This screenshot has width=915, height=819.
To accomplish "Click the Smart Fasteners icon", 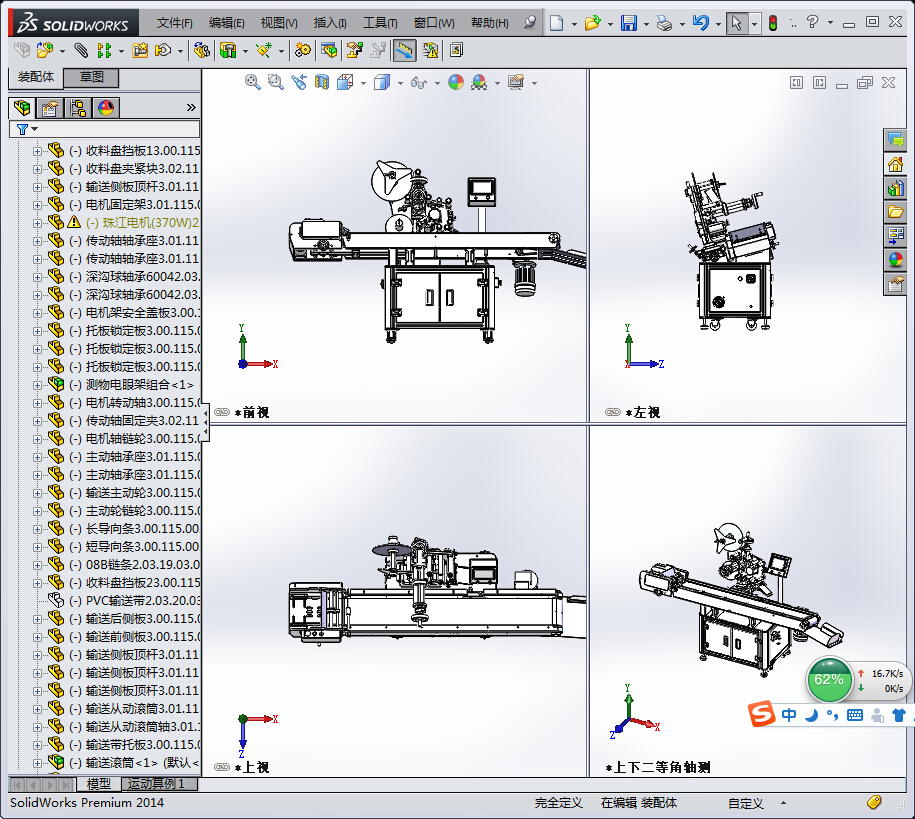I will 140,51.
